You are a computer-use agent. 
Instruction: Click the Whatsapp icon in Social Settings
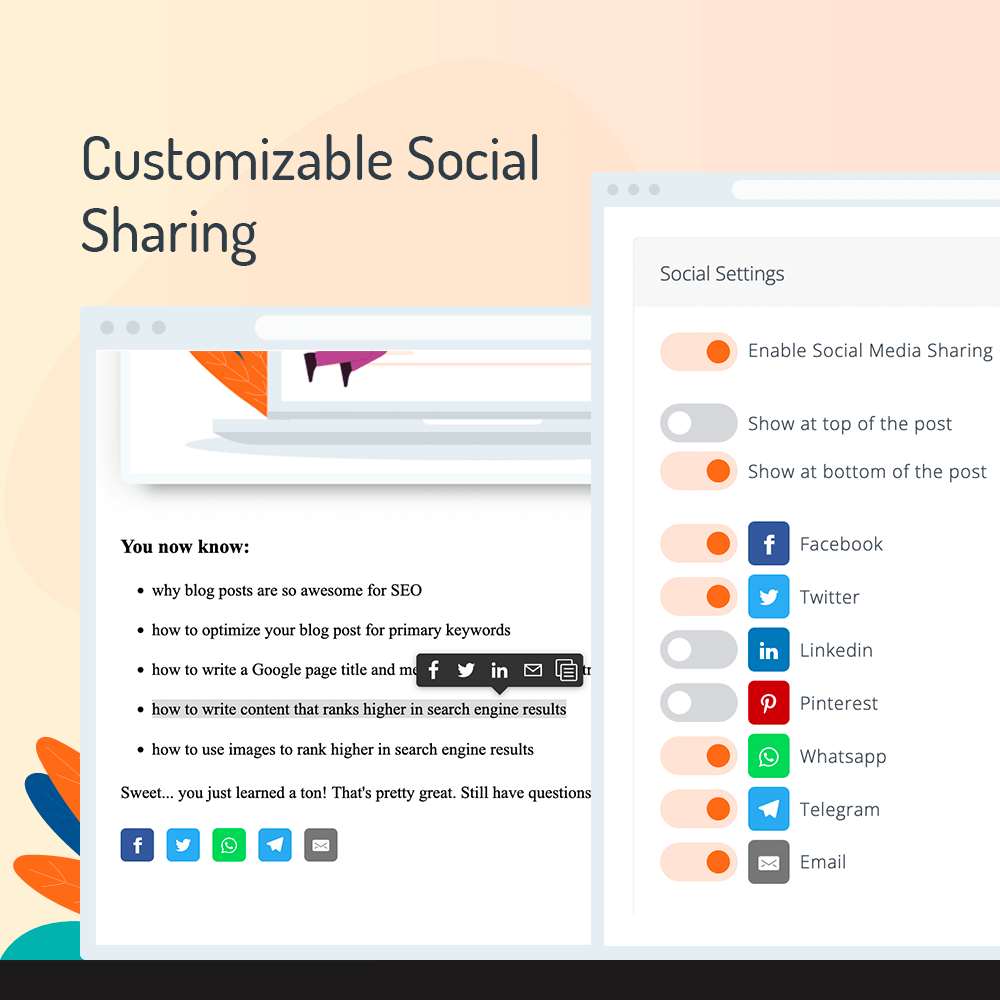(x=768, y=756)
